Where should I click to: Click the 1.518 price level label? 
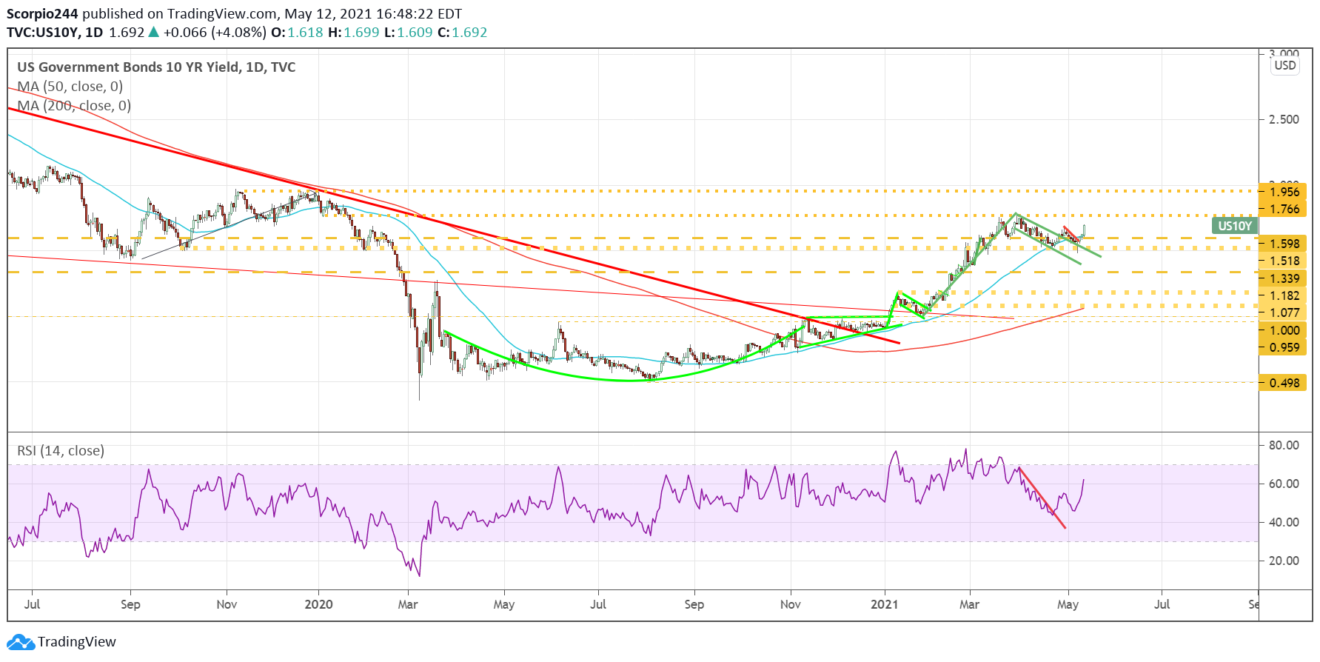1281,261
